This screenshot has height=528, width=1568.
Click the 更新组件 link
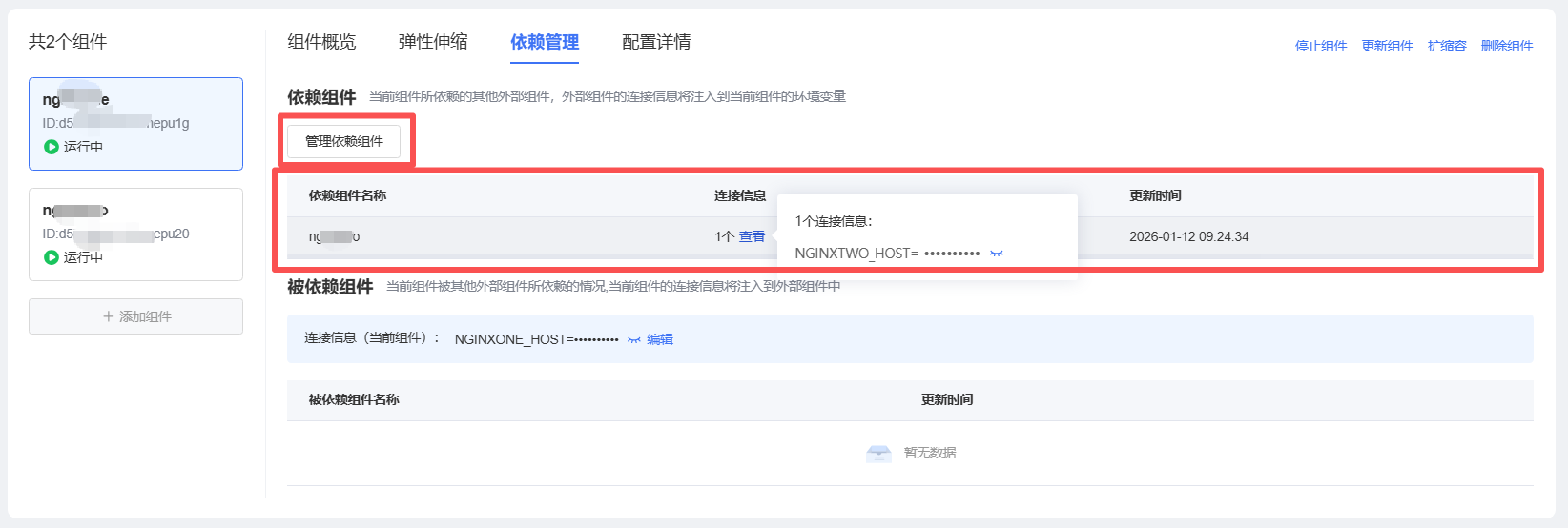pyautogui.click(x=1387, y=46)
